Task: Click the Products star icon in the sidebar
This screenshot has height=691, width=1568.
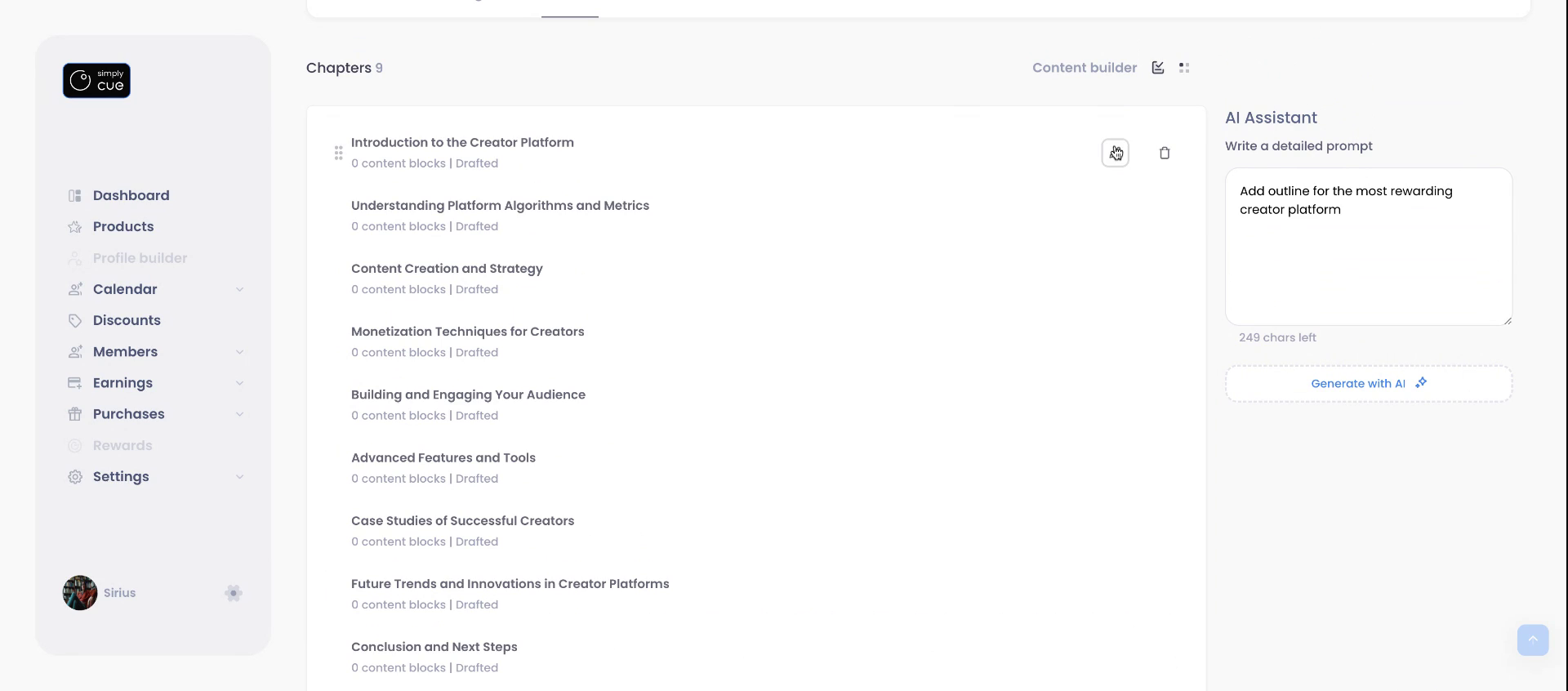Action: [x=75, y=227]
